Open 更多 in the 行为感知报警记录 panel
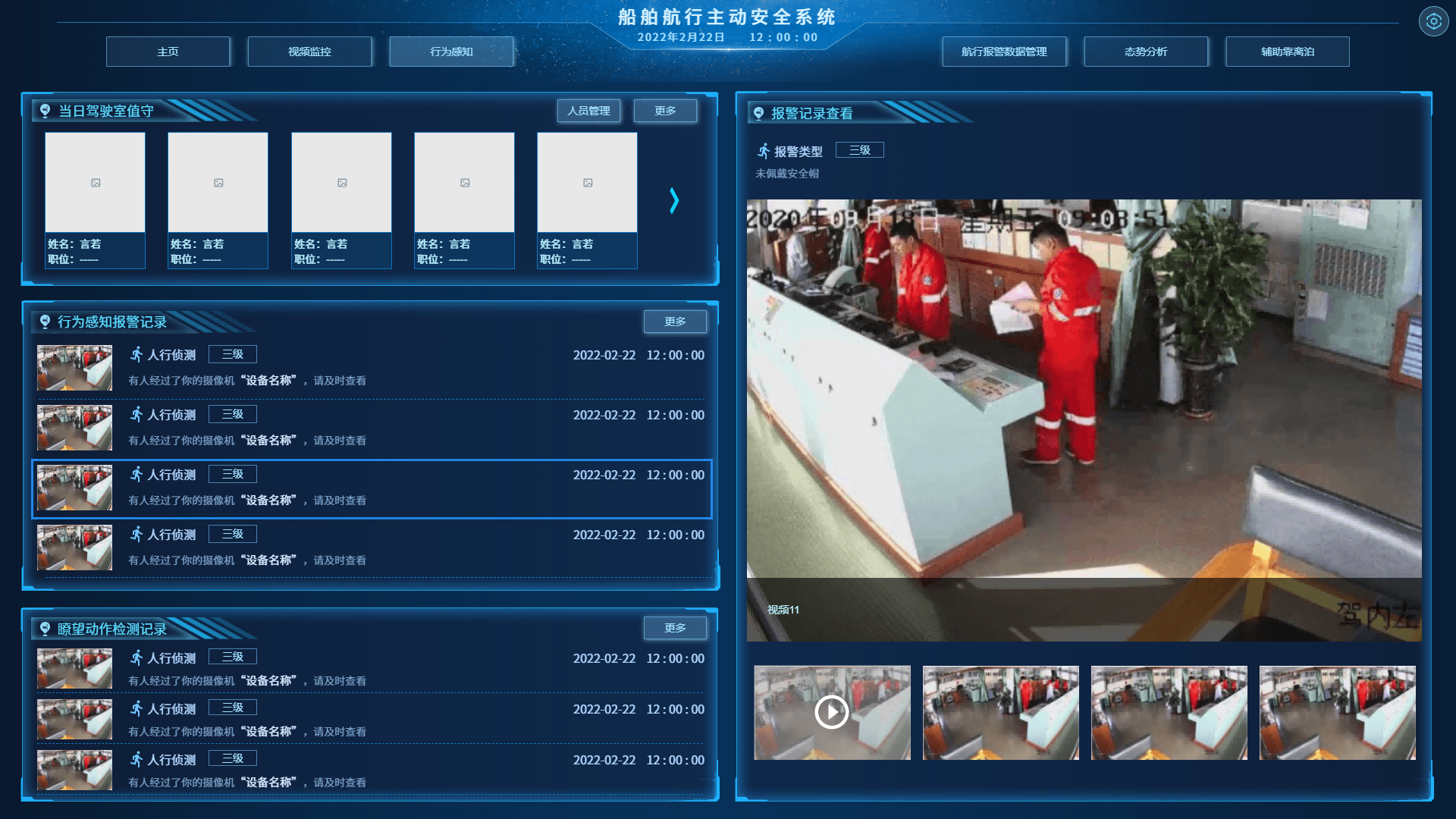Image resolution: width=1456 pixels, height=819 pixels. 675,322
